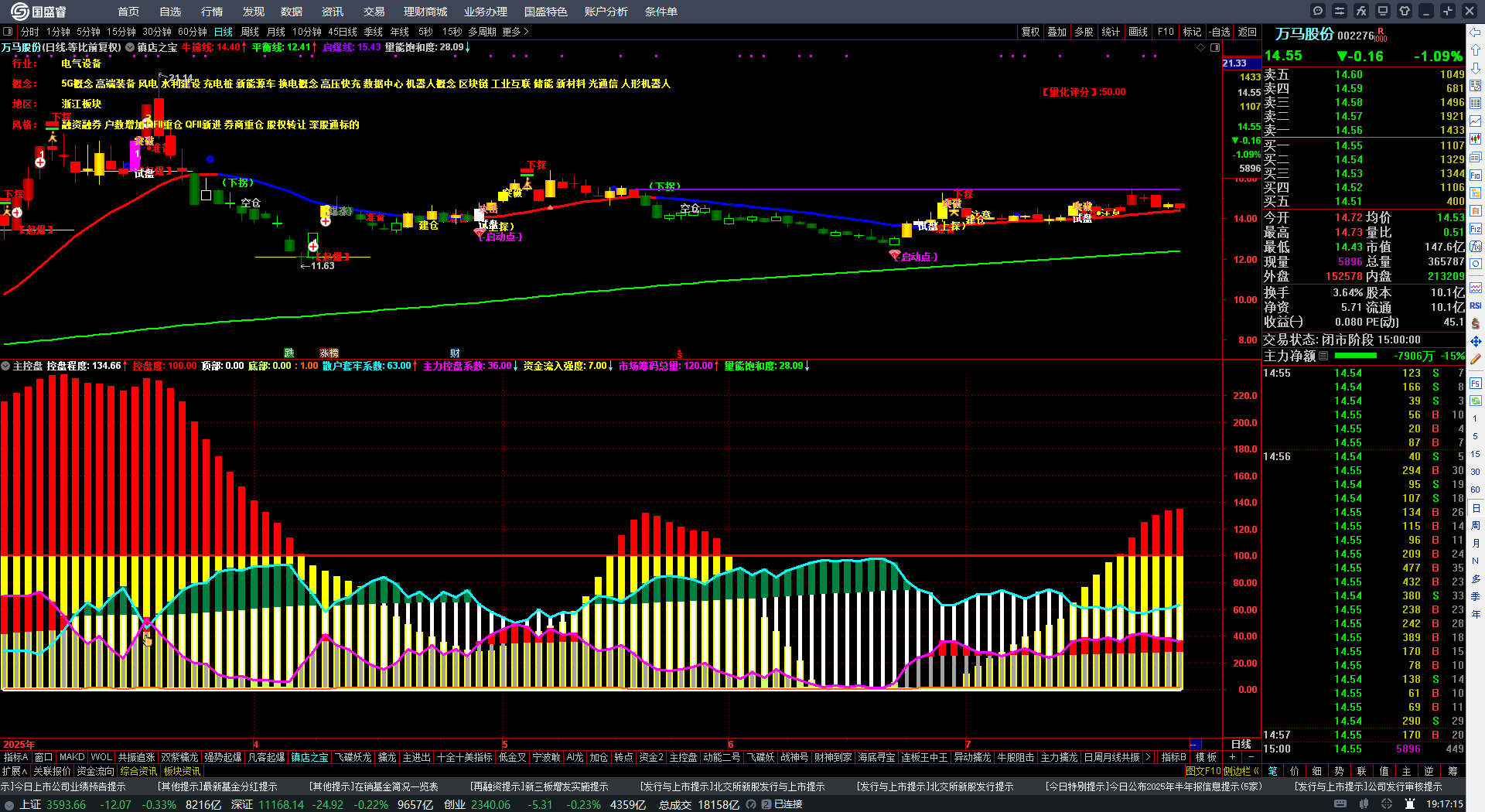Screen dimensions: 1485x812
Task: Click the red S dollar sidebar icon
Action: tap(1476, 323)
